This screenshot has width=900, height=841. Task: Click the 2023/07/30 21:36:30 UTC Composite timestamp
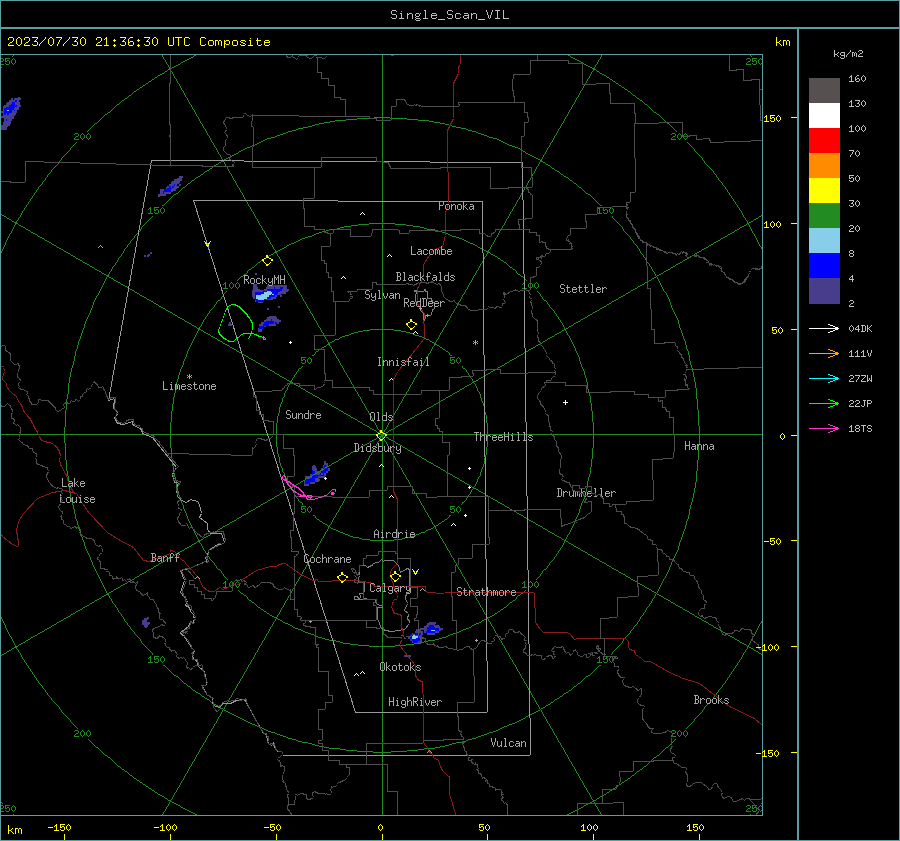pyautogui.click(x=138, y=42)
